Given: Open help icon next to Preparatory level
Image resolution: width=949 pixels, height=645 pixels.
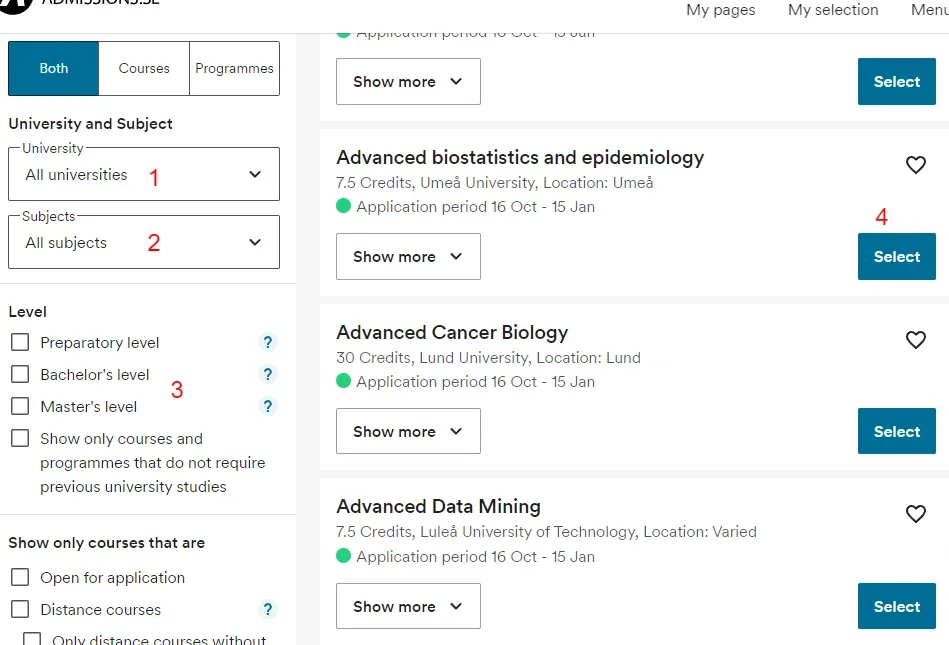Looking at the screenshot, I should pos(267,342).
